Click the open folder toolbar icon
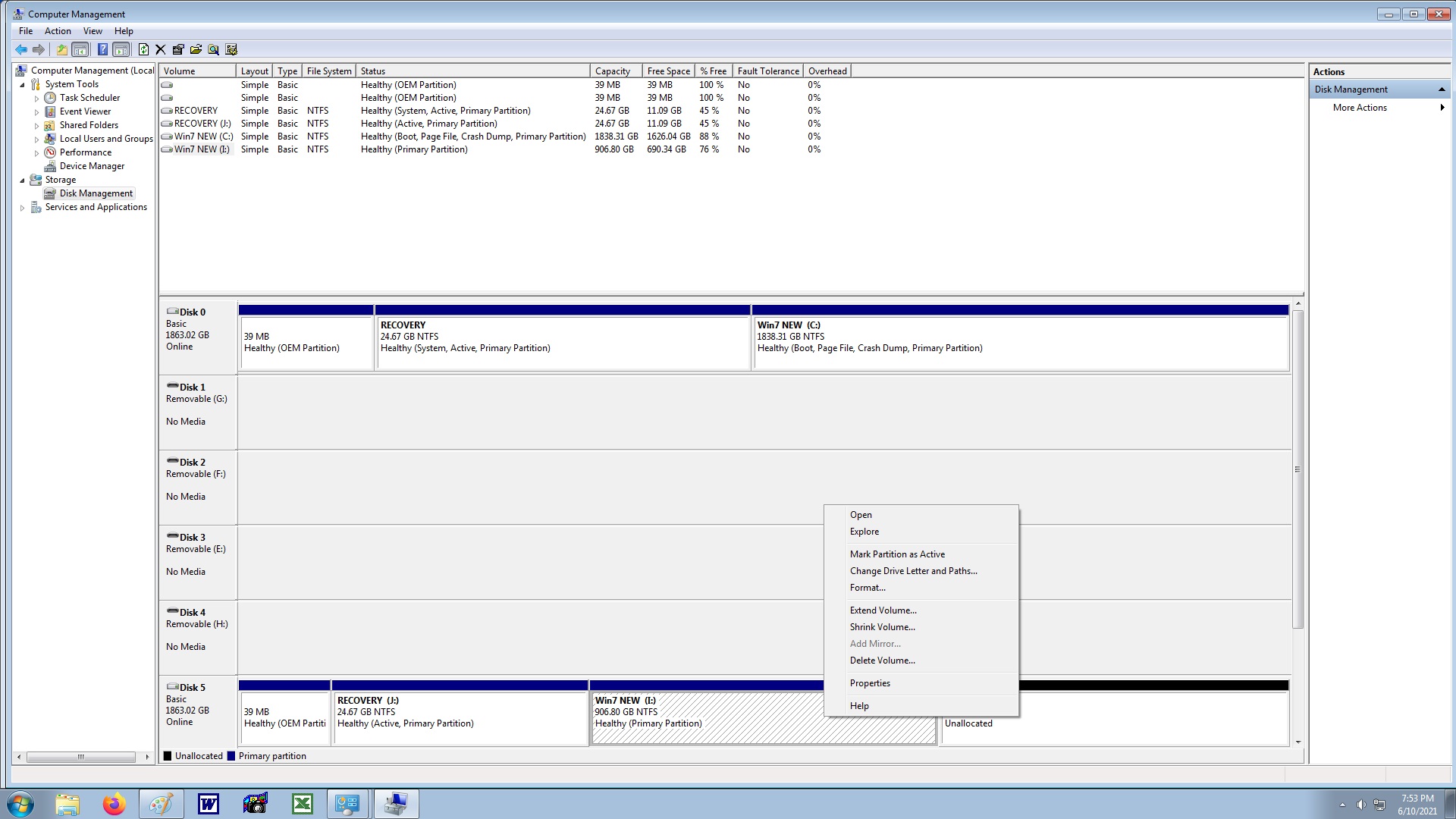Viewport: 1456px width, 819px height. (196, 50)
